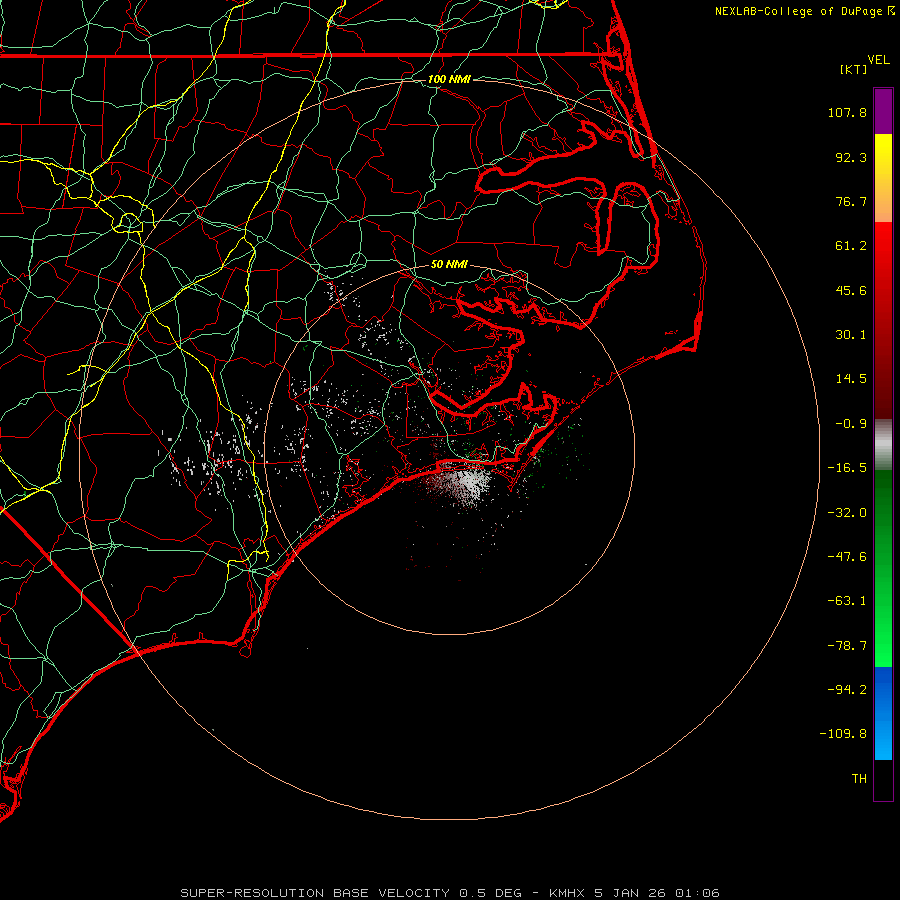Click the 45.6 velocity scale value
Image resolution: width=900 pixels, height=900 pixels.
click(851, 290)
